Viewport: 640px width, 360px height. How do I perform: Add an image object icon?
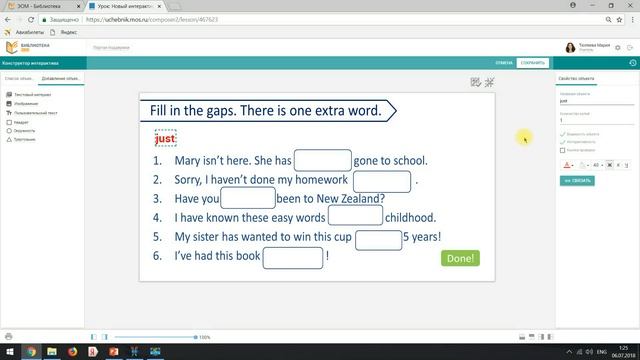[x=9, y=104]
